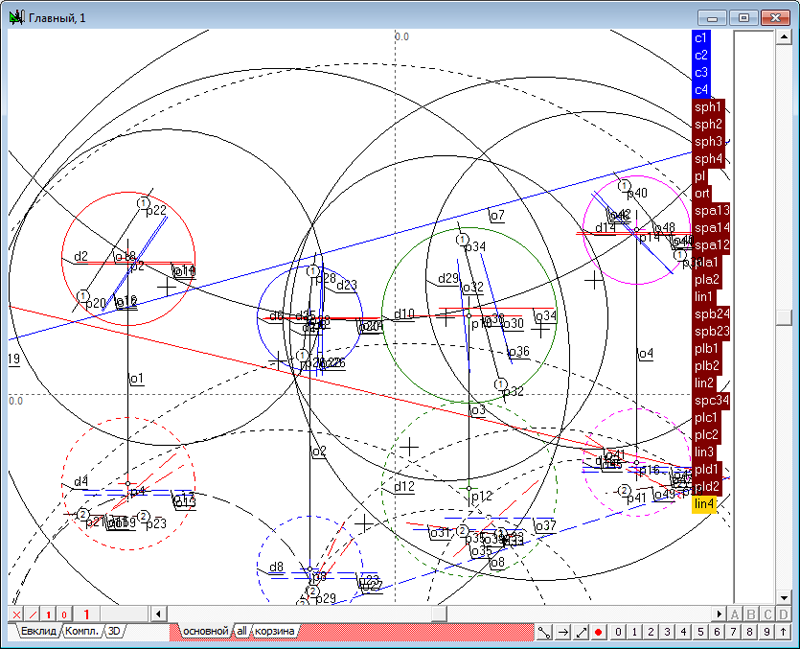Image resolution: width=800 pixels, height=649 pixels.
Task: Click digit button 1 in bottom-right row
Action: point(635,632)
